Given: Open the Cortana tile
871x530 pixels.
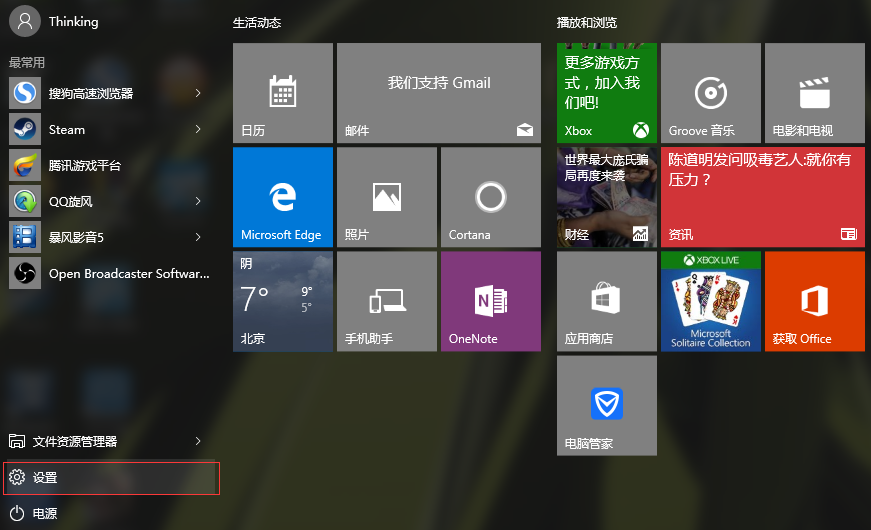Looking at the screenshot, I should [x=490, y=197].
